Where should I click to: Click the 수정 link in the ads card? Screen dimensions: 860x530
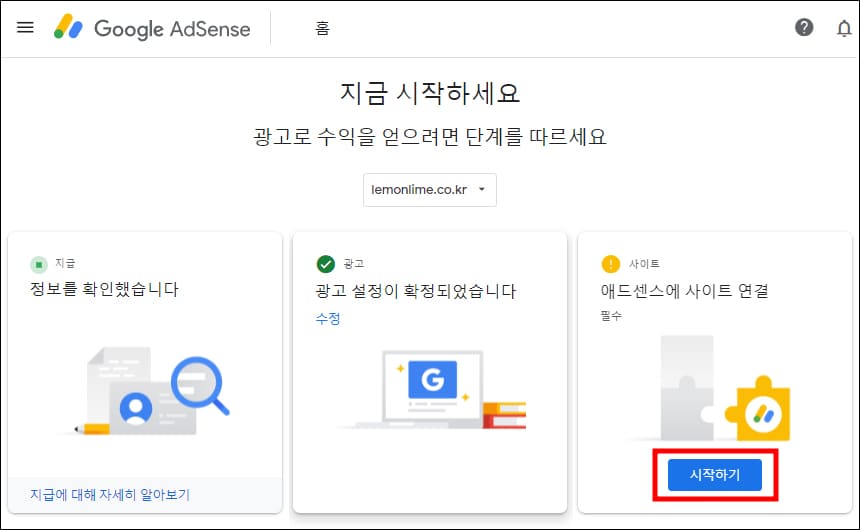[328, 319]
